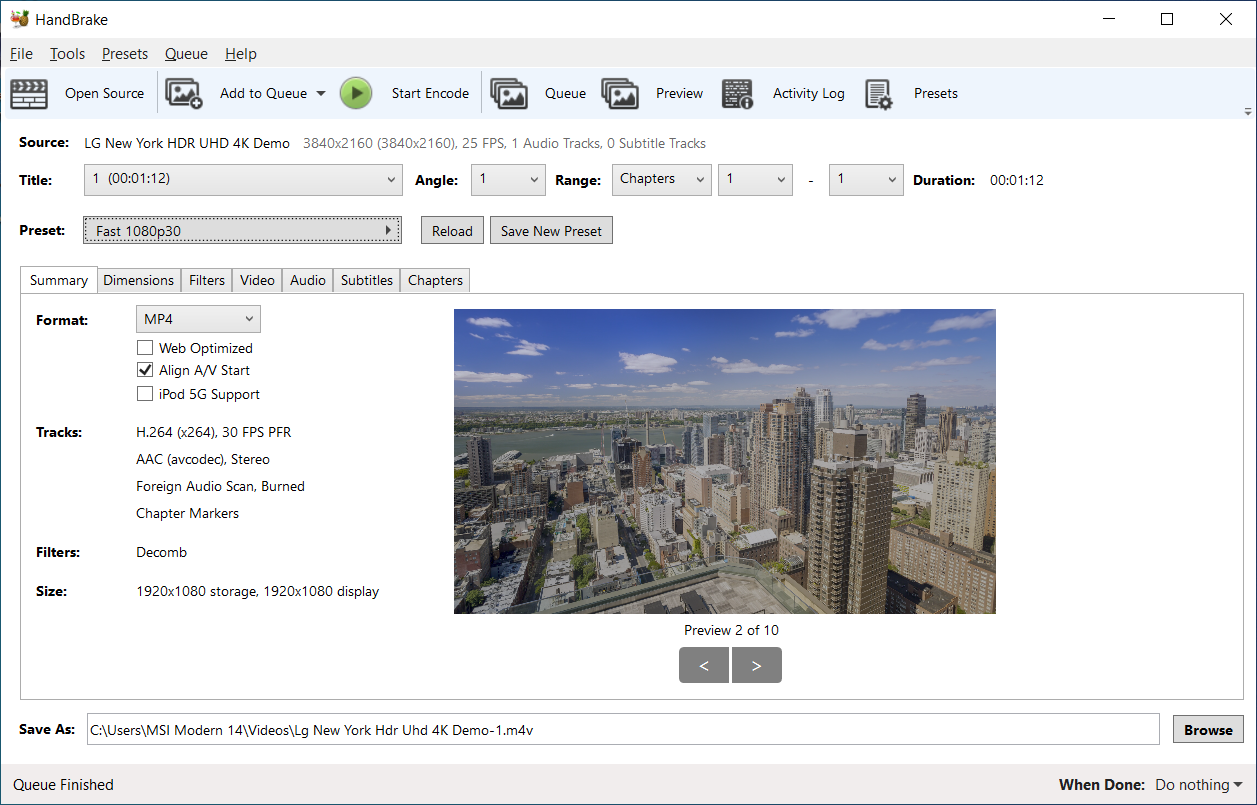Click the H.264 (x264), 30 FPS PFR text
Viewport: 1257px width, 805px height.
214,432
